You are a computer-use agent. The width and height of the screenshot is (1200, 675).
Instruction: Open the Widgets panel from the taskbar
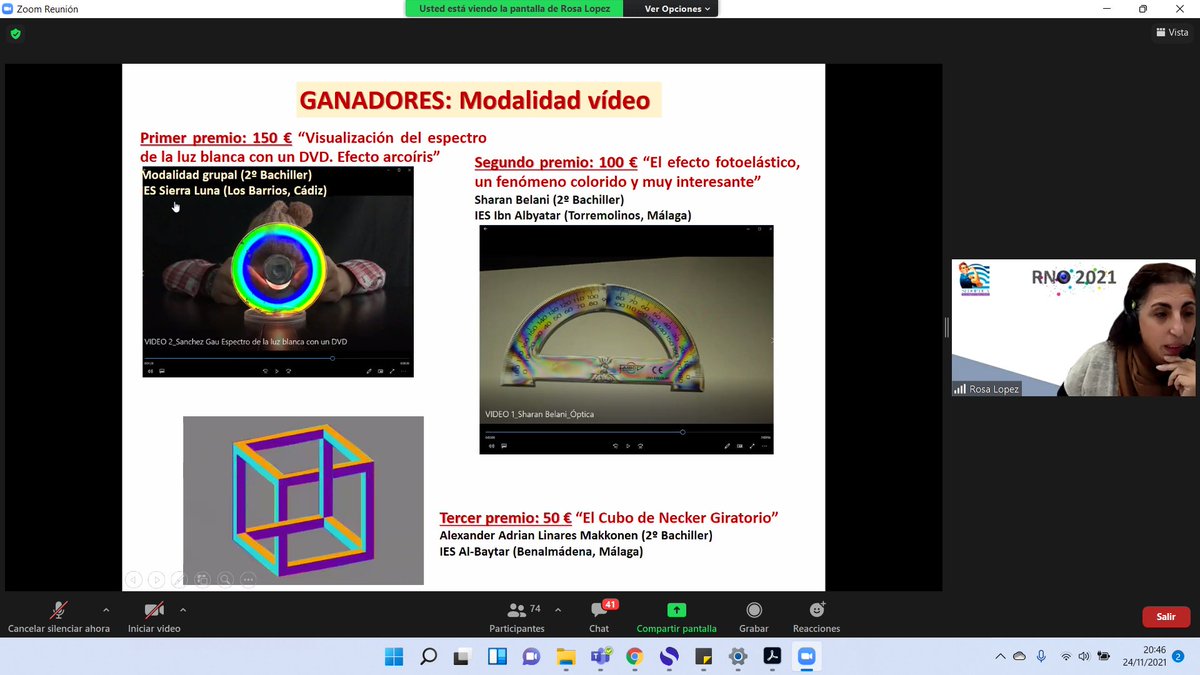click(496, 656)
